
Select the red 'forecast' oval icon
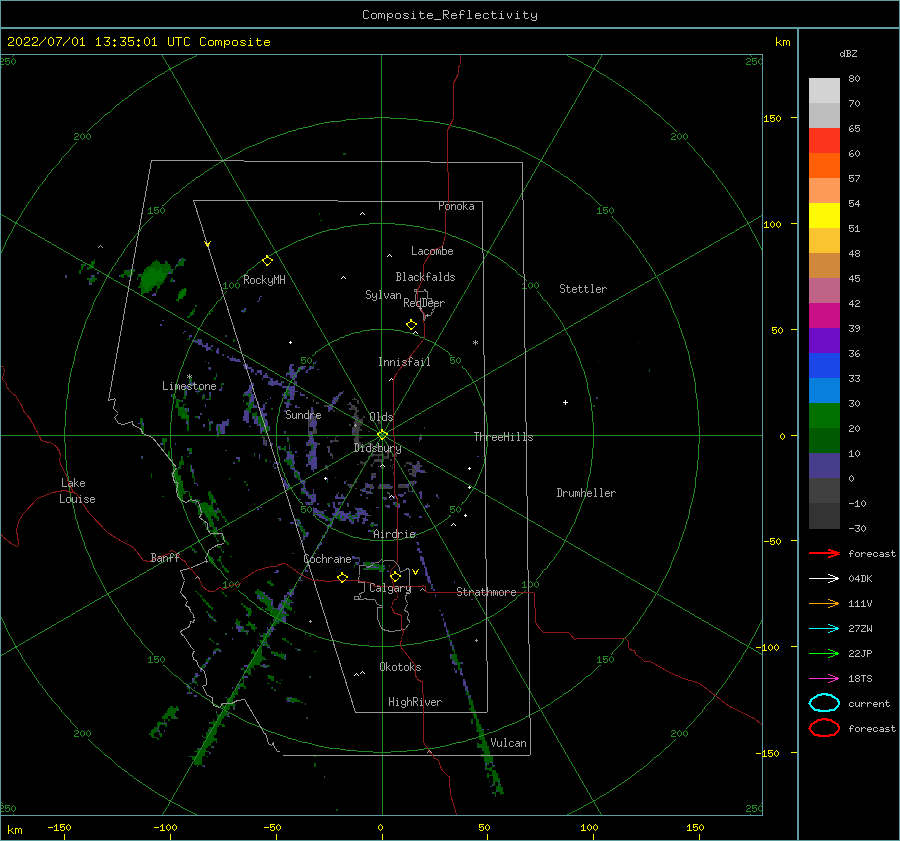coord(824,728)
